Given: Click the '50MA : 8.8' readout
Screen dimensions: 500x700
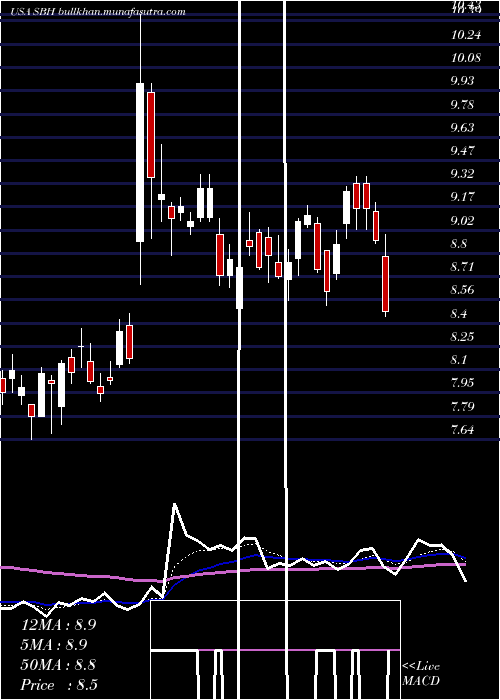Looking at the screenshot, I should click(x=58, y=665).
